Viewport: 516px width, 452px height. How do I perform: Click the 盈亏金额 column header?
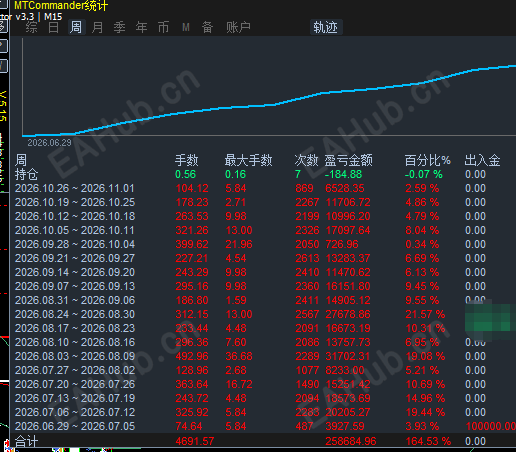coord(348,160)
